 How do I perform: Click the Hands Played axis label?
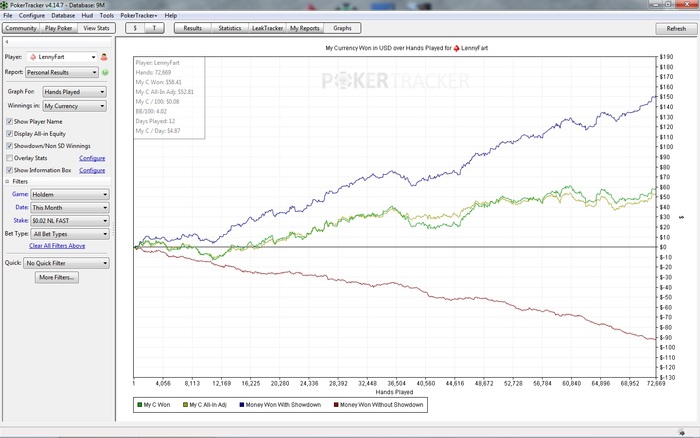[x=394, y=392]
